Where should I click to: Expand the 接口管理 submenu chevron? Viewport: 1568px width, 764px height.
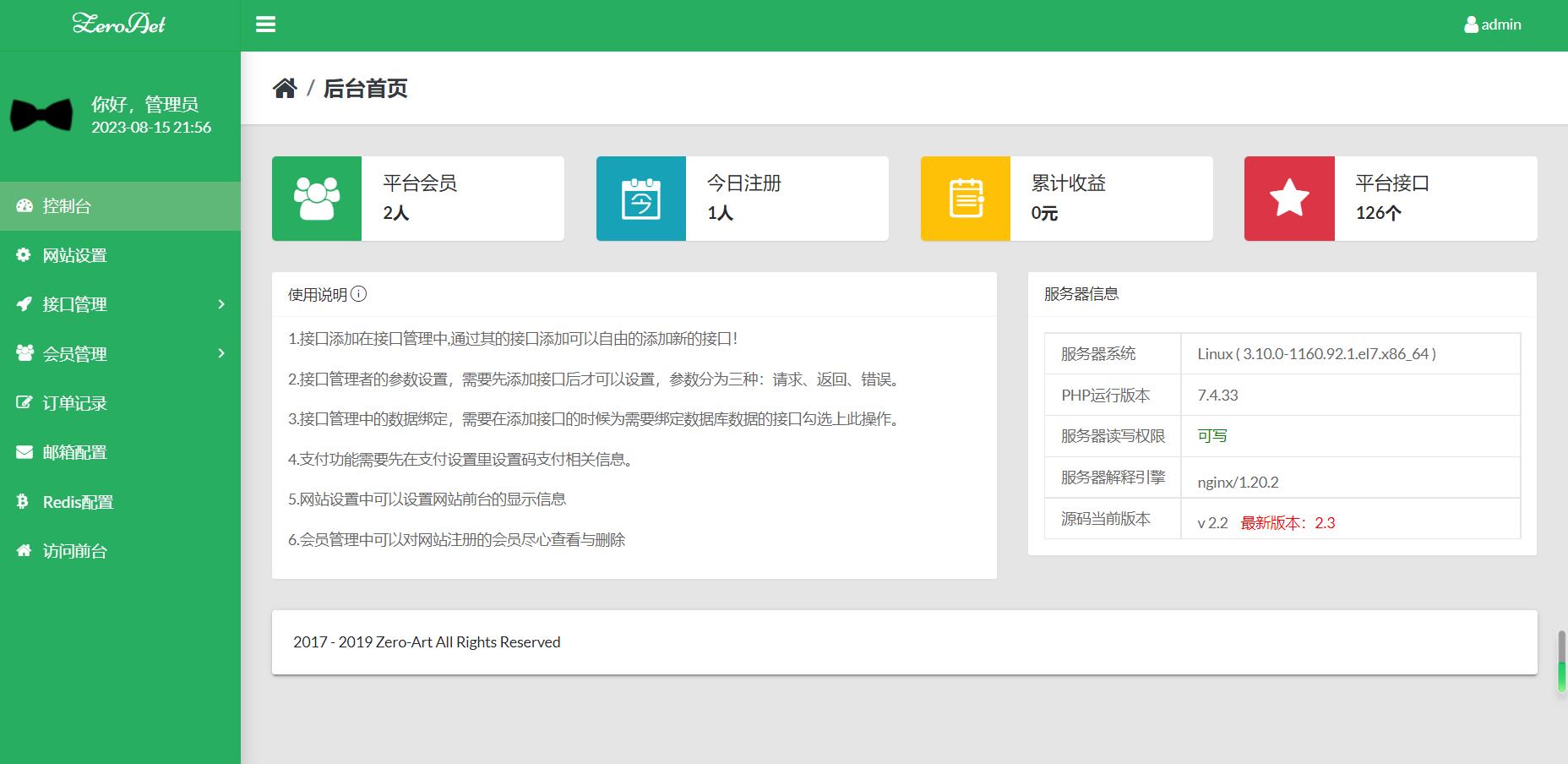coord(221,304)
